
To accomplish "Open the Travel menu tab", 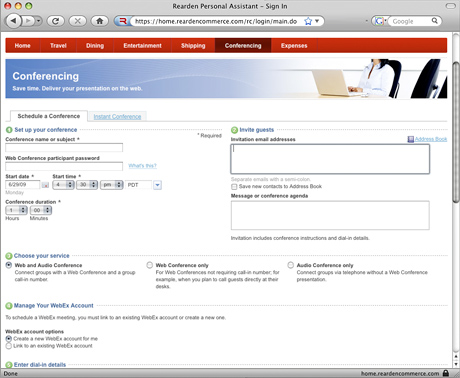I will pos(58,46).
